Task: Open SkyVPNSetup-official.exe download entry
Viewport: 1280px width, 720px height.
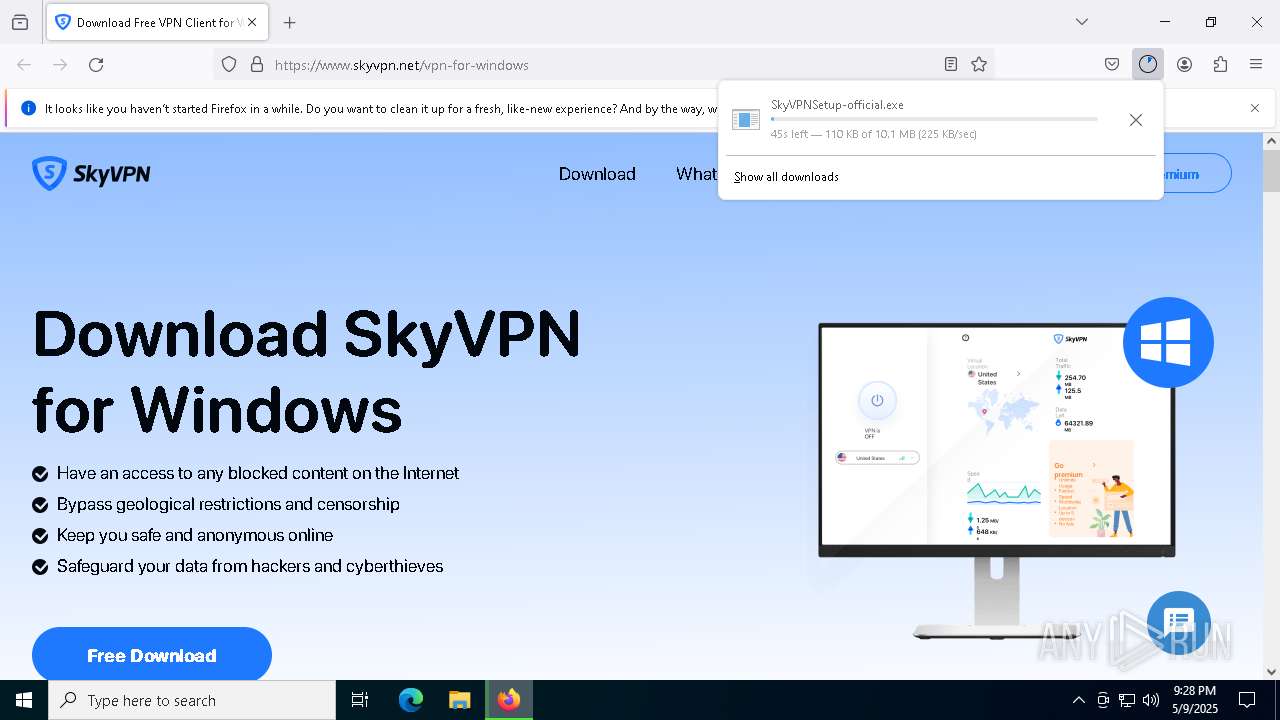Action: [x=915, y=119]
